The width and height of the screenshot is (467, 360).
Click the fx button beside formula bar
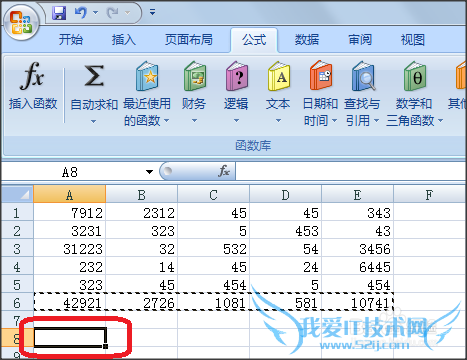224,171
